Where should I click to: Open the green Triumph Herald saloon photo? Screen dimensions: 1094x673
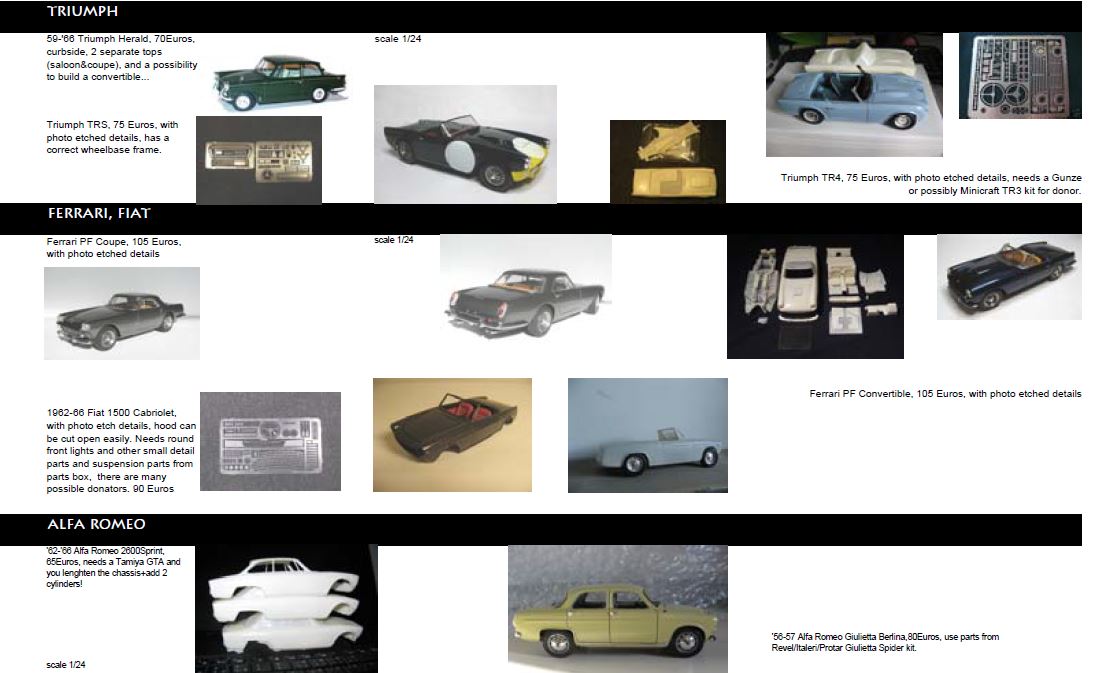click(x=280, y=82)
